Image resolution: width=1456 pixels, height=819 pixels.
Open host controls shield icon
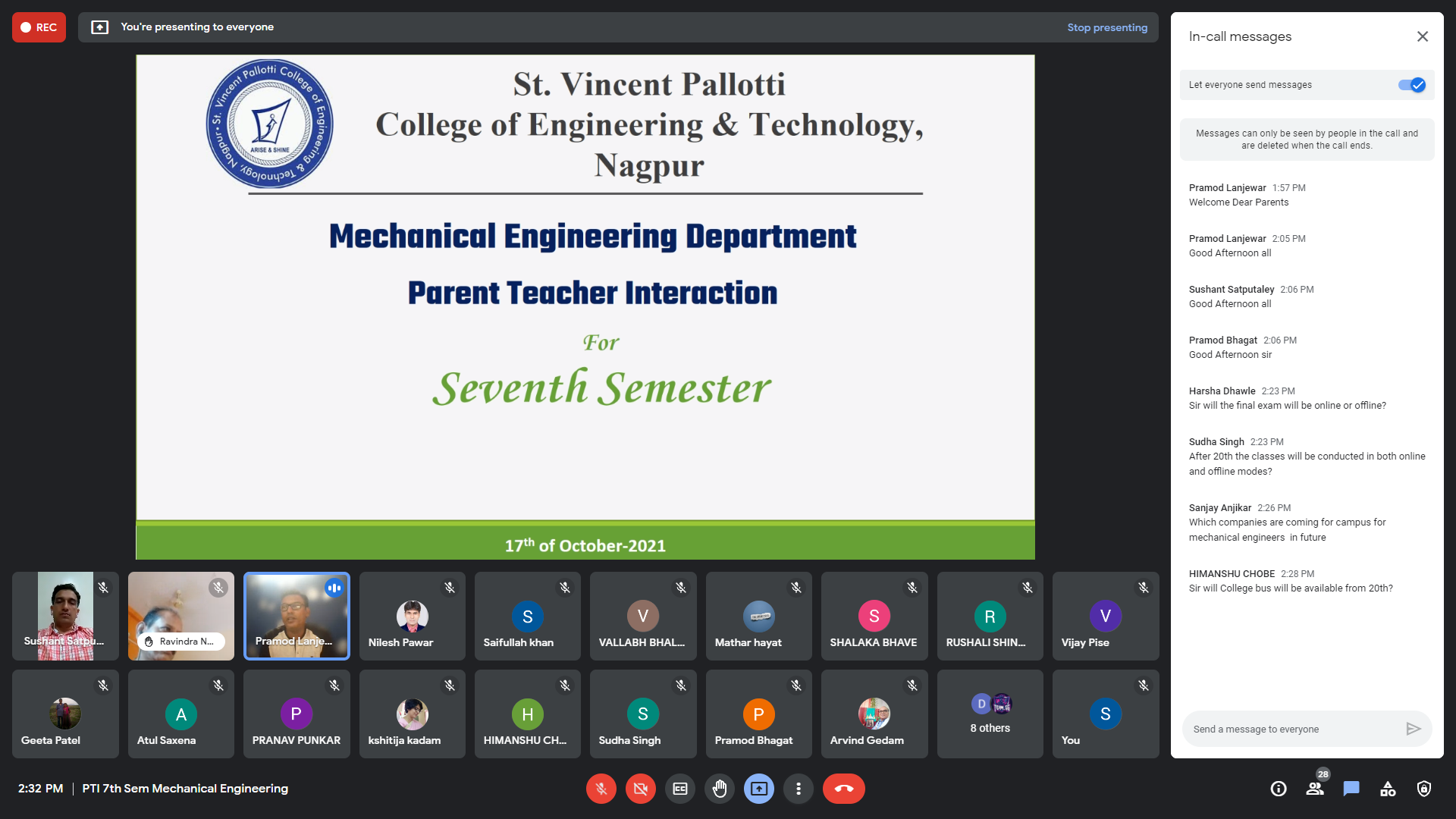click(x=1424, y=789)
